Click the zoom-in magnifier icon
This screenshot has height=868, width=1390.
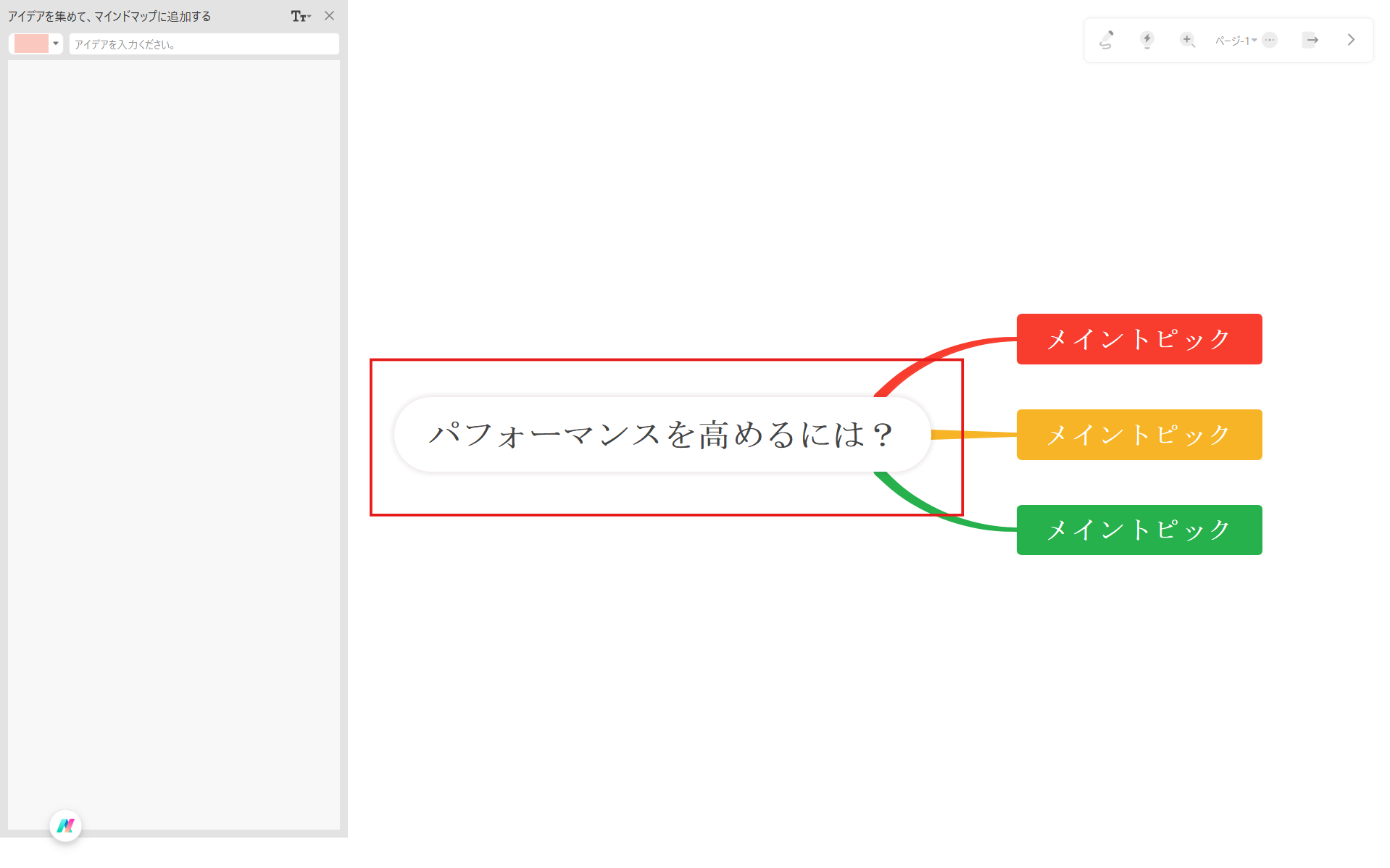(x=1187, y=40)
